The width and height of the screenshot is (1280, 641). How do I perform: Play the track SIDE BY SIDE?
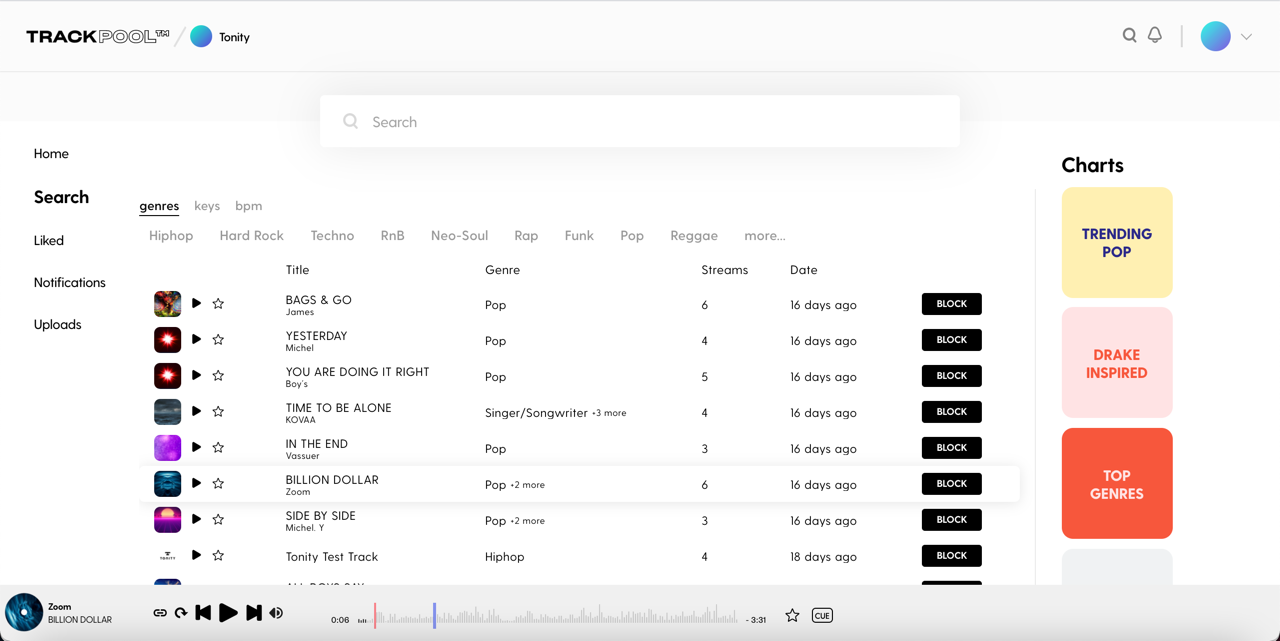pos(196,519)
